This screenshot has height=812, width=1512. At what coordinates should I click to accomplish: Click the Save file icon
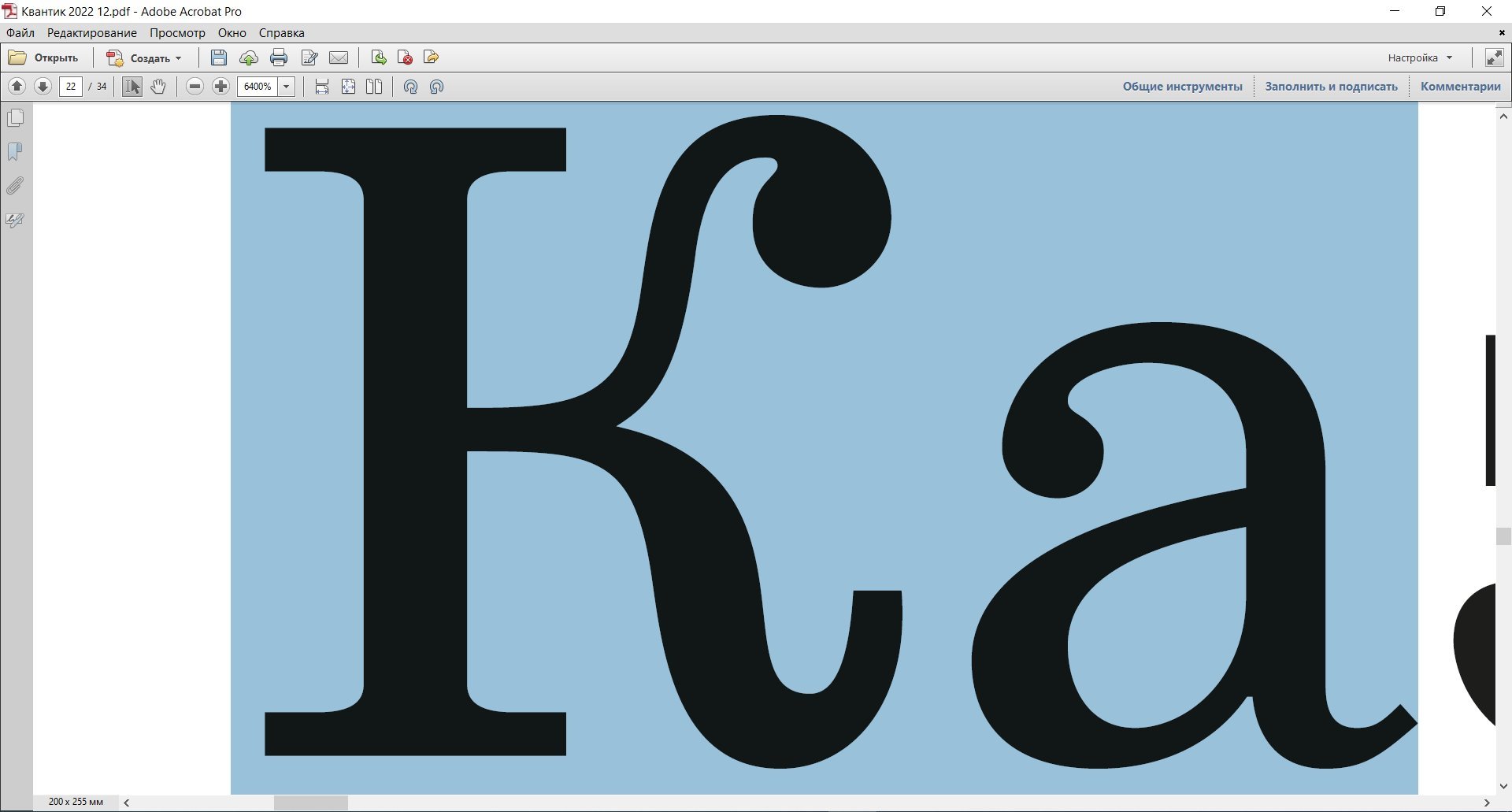point(219,57)
